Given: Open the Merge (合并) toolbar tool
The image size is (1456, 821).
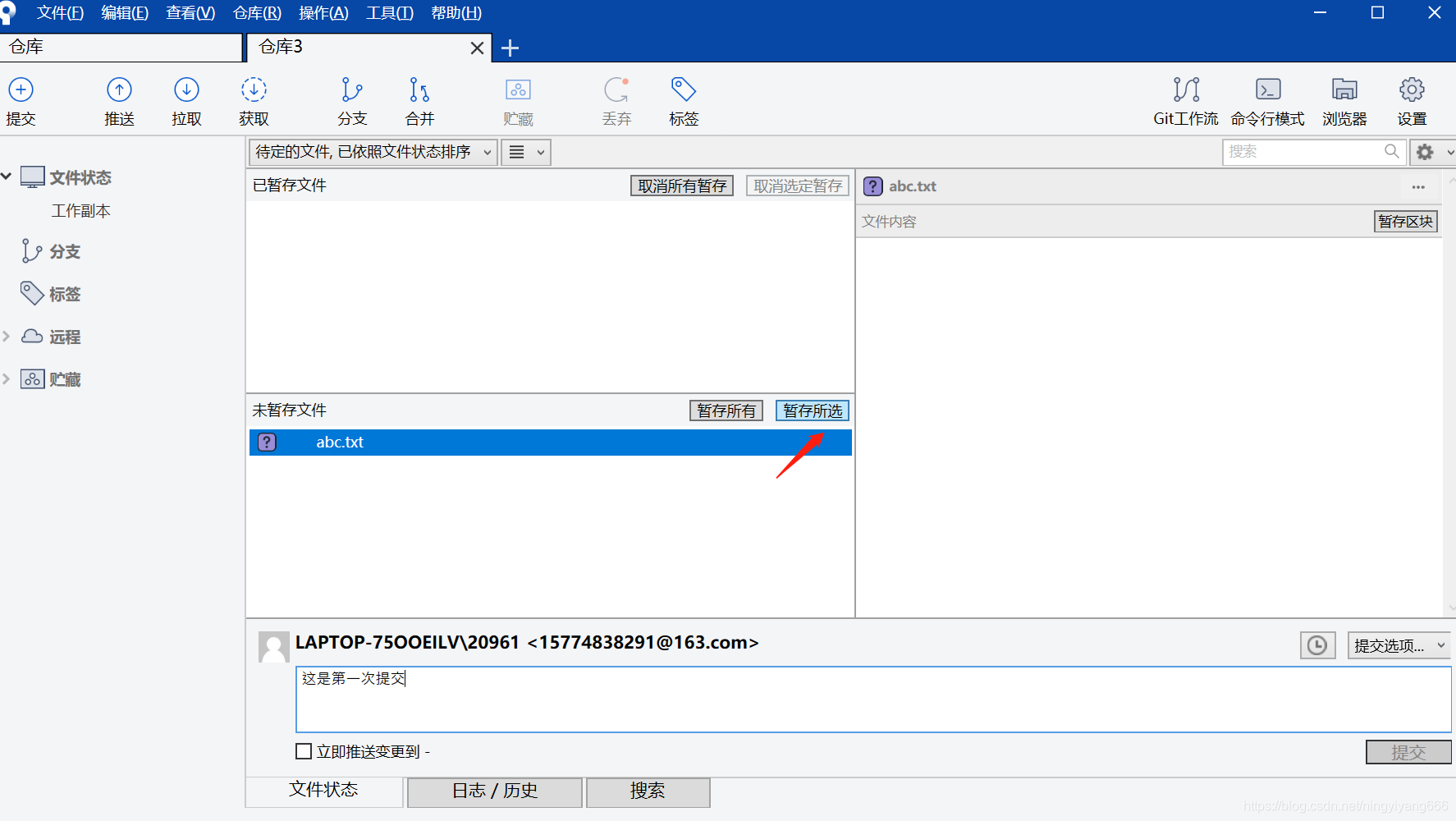Looking at the screenshot, I should (x=419, y=89).
